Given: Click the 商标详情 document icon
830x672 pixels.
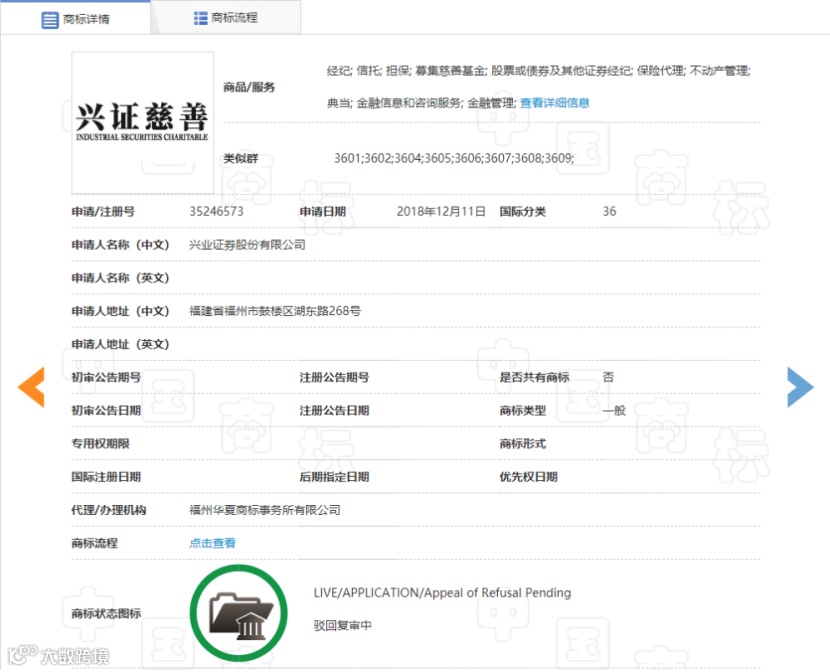Looking at the screenshot, I should point(50,20).
